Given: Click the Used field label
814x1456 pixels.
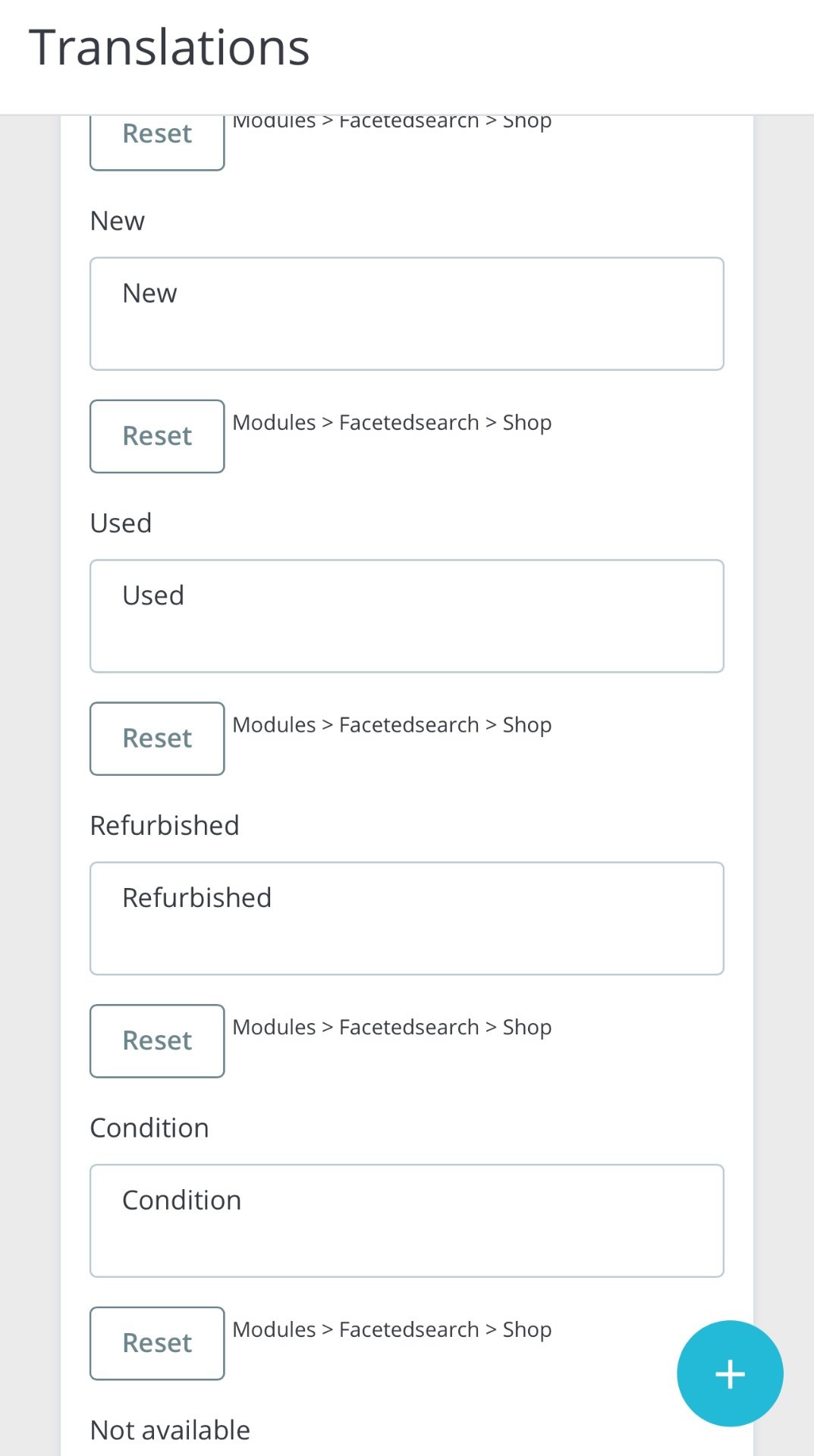Looking at the screenshot, I should coord(121,523).
